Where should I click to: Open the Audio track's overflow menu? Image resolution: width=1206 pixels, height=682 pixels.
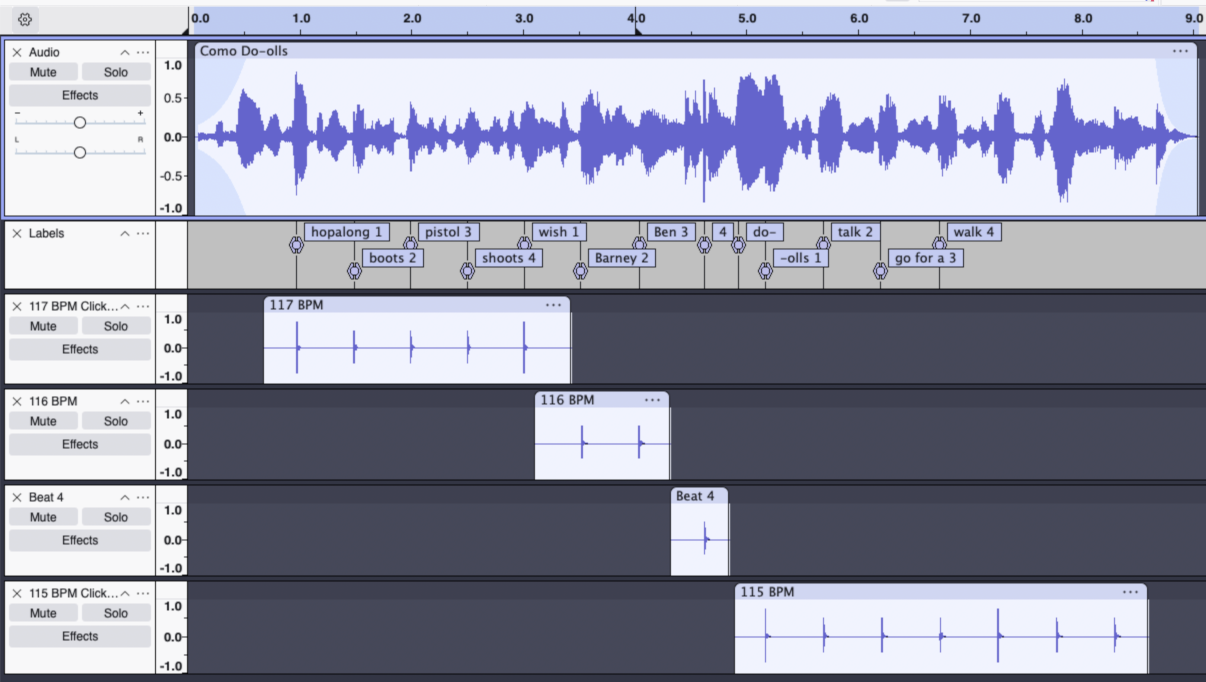pyautogui.click(x=143, y=52)
